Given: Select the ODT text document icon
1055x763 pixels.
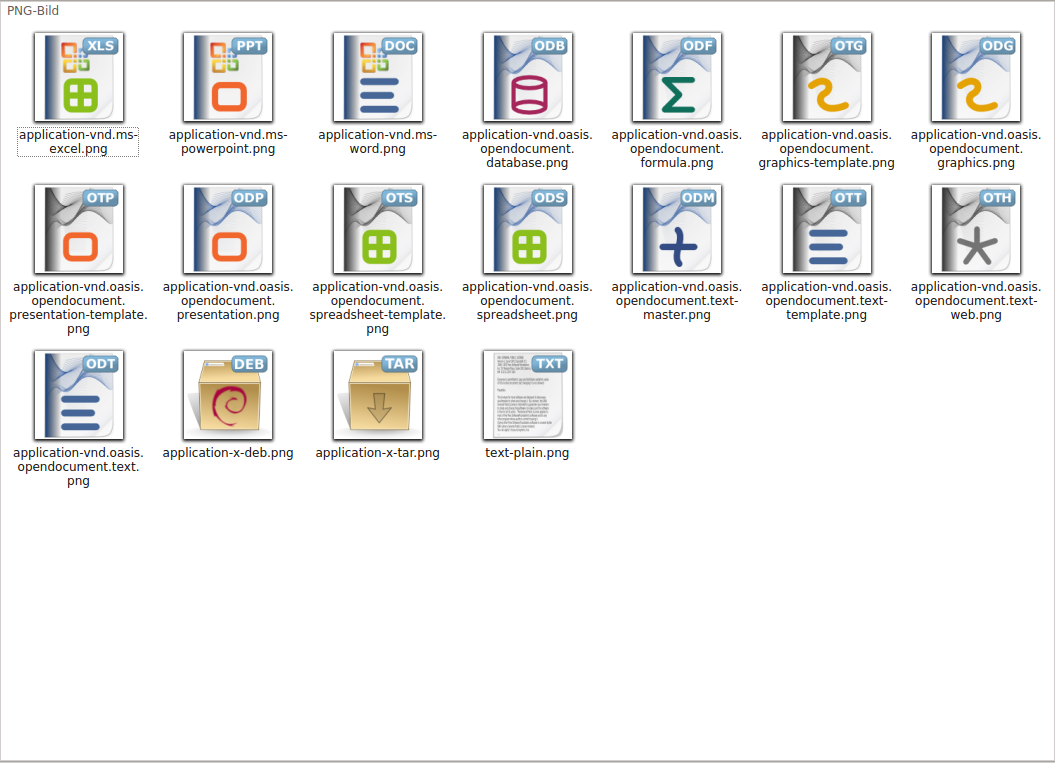Looking at the screenshot, I should tap(79, 395).
